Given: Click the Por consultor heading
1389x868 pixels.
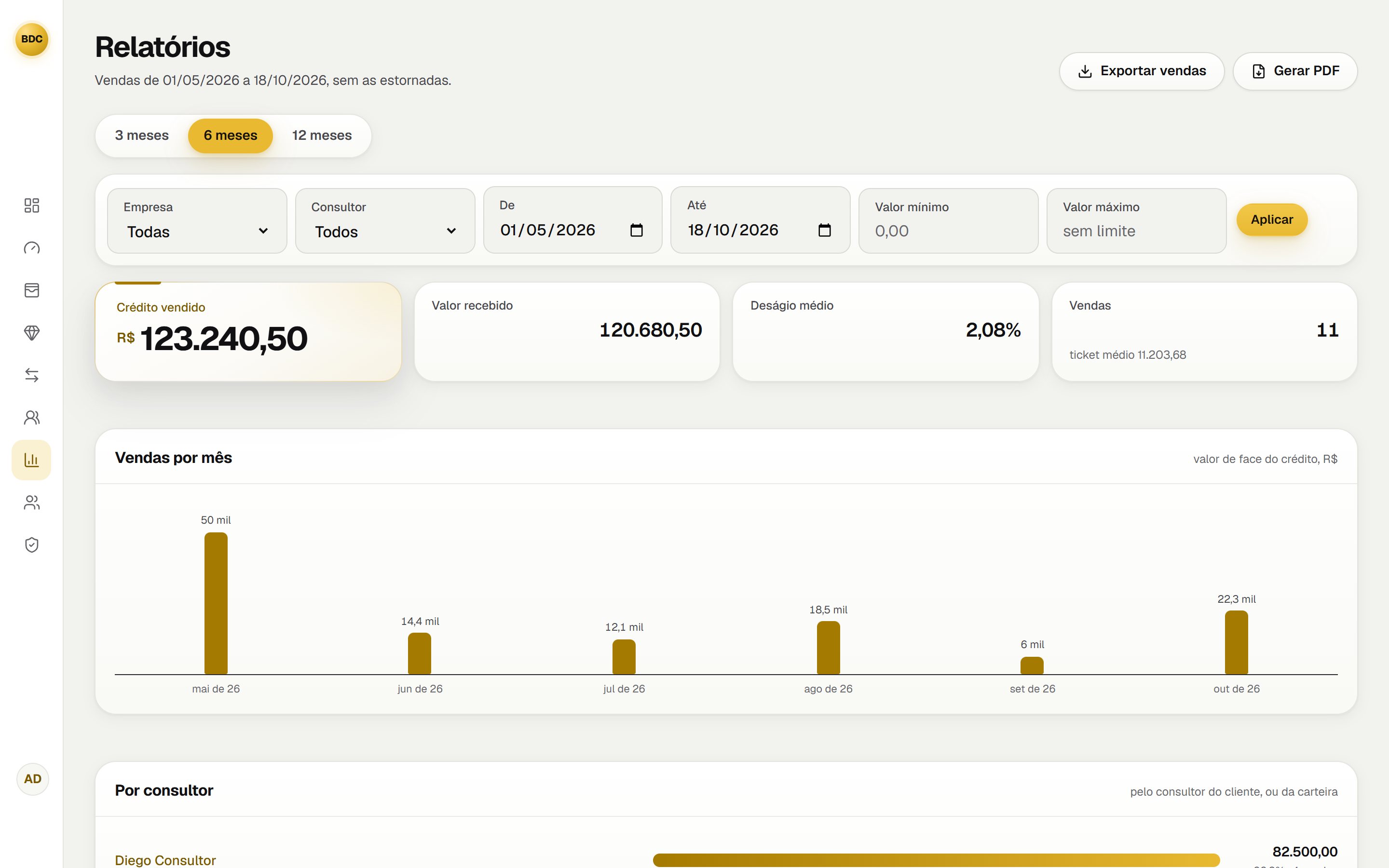Looking at the screenshot, I should click(x=163, y=790).
